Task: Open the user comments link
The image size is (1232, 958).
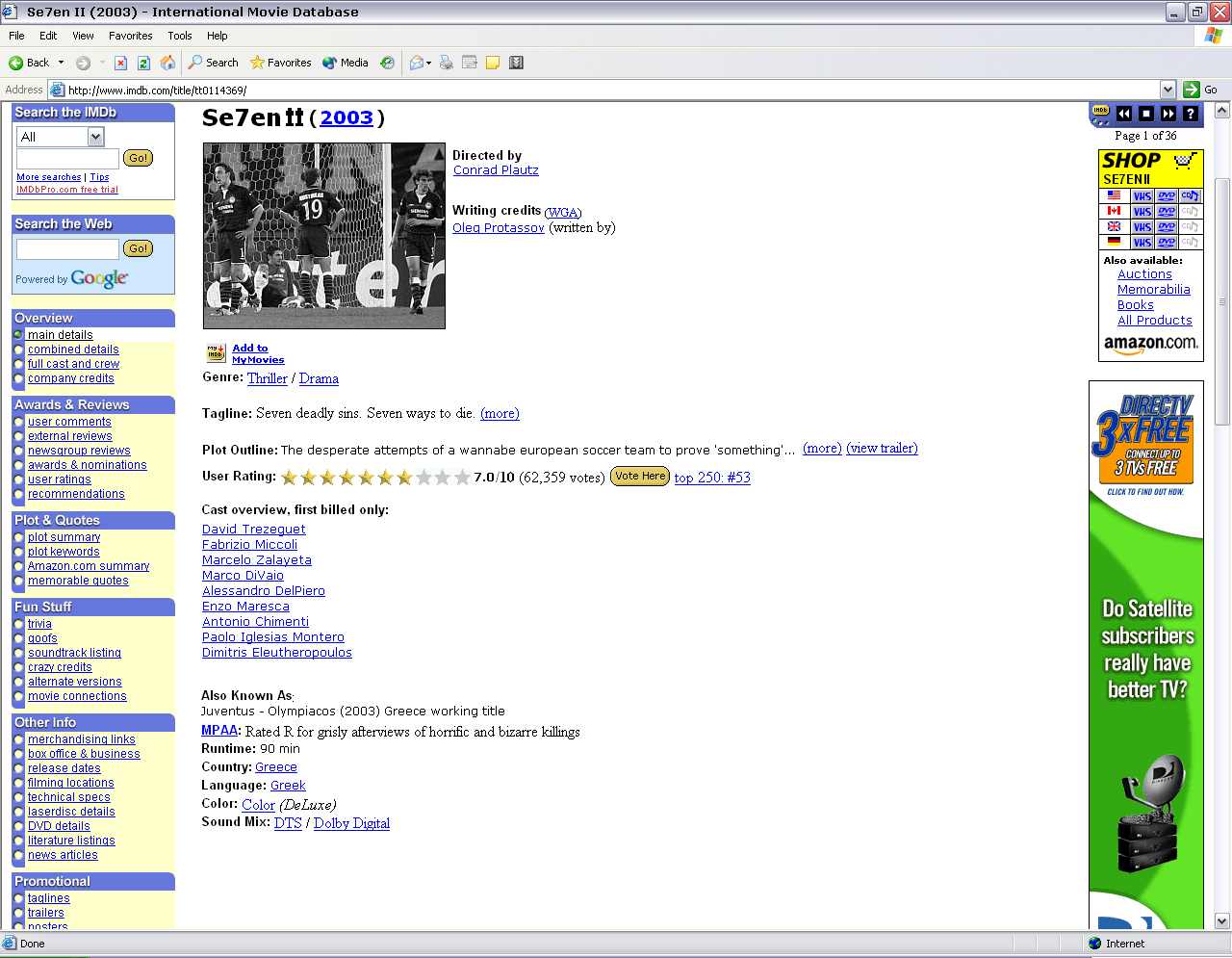Action: pyautogui.click(x=69, y=422)
